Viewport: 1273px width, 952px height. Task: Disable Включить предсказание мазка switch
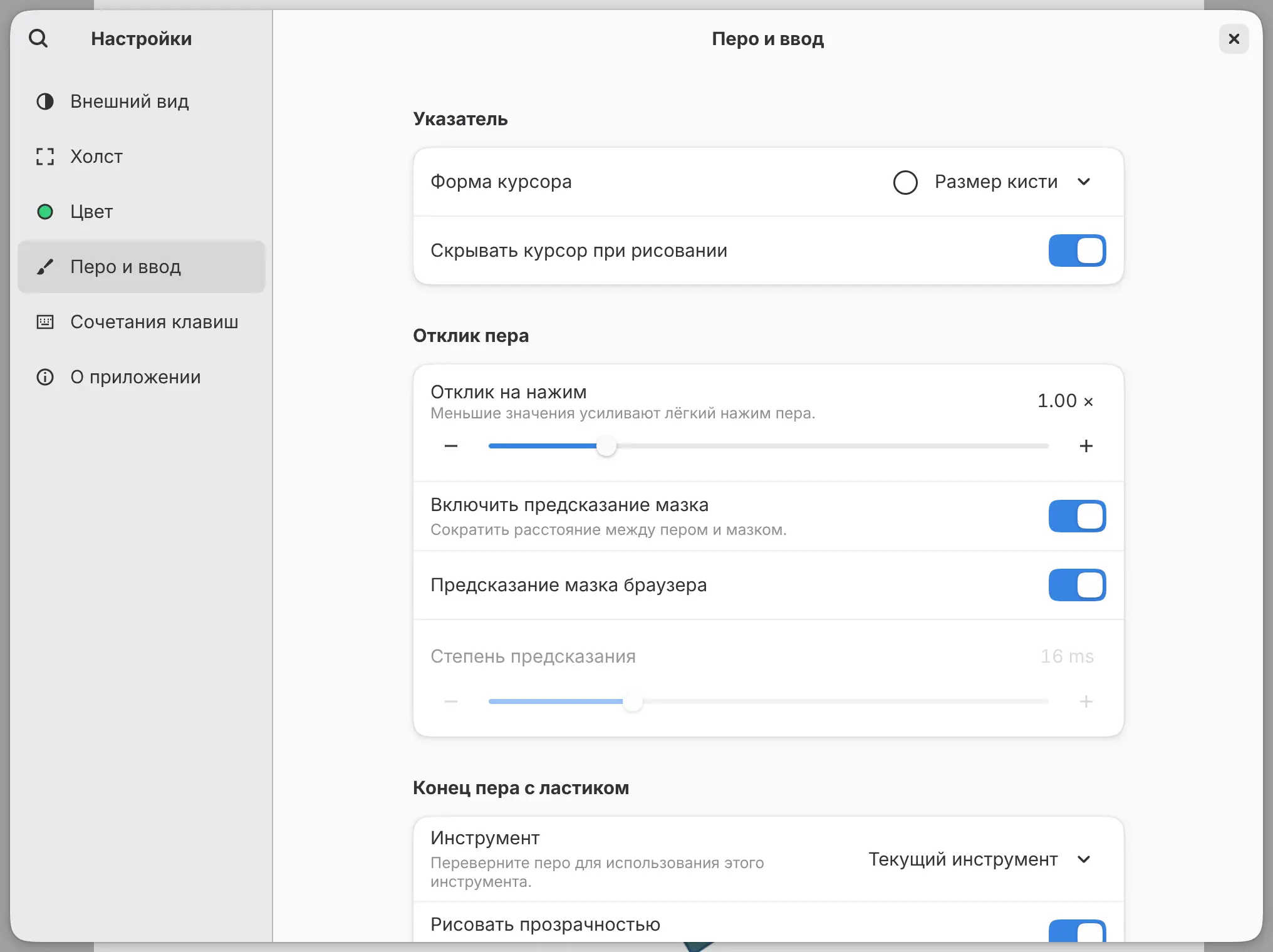pos(1078,516)
